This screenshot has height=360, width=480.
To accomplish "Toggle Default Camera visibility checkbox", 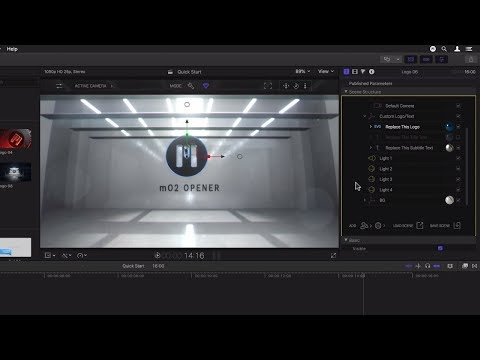I will click(458, 106).
